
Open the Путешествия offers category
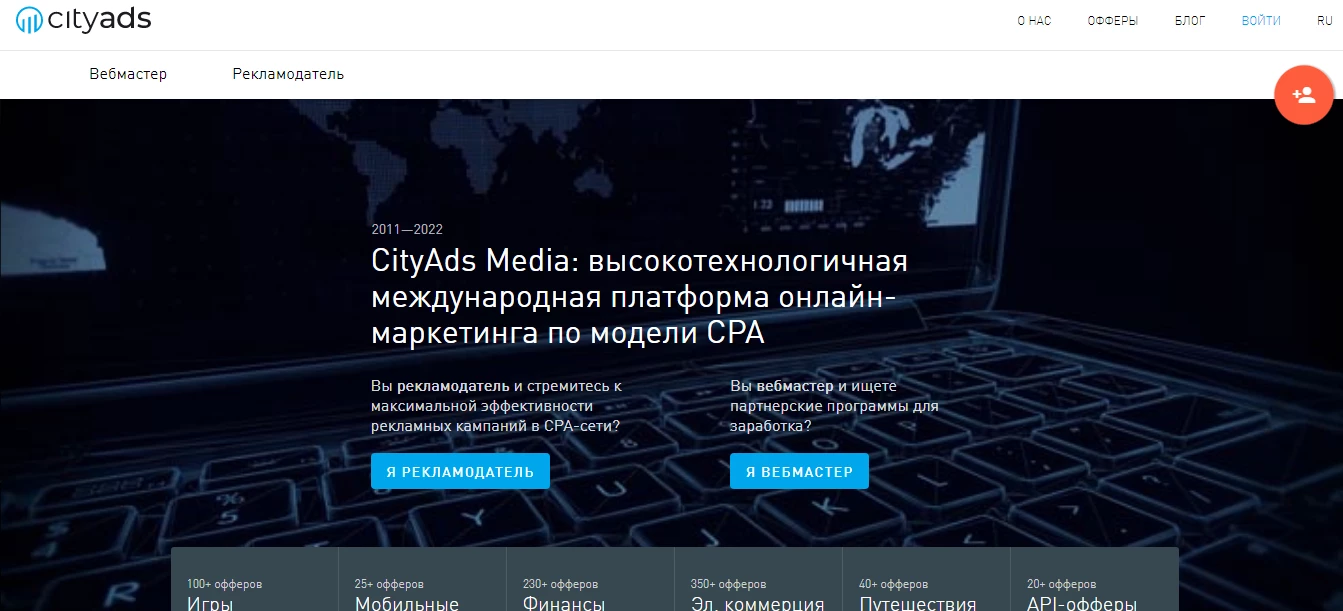click(926, 579)
